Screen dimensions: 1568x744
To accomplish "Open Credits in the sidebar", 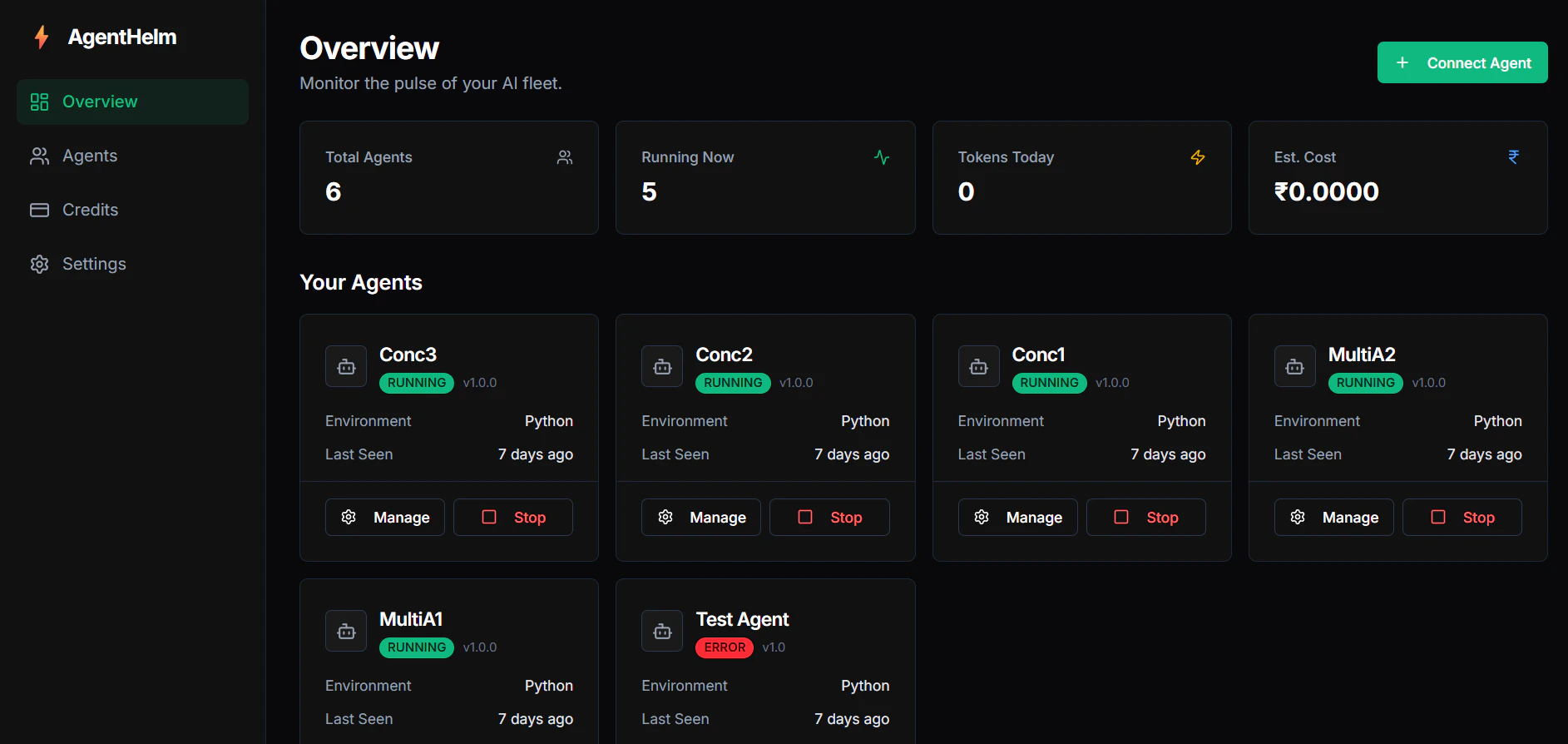I will click(132, 210).
